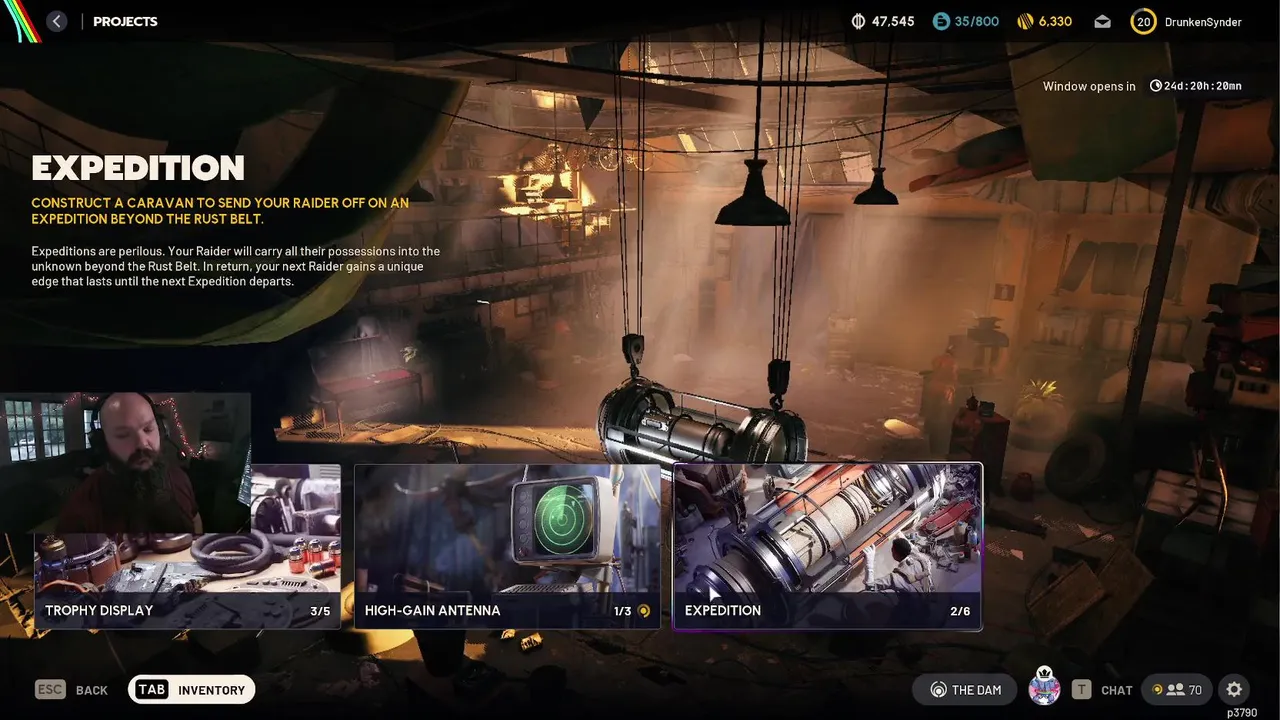Click the DrunkenSynder username

tap(1203, 21)
